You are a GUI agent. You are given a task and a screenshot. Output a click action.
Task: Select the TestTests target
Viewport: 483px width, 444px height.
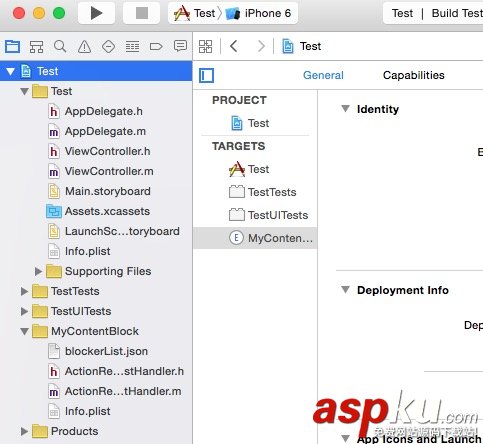pos(263,192)
